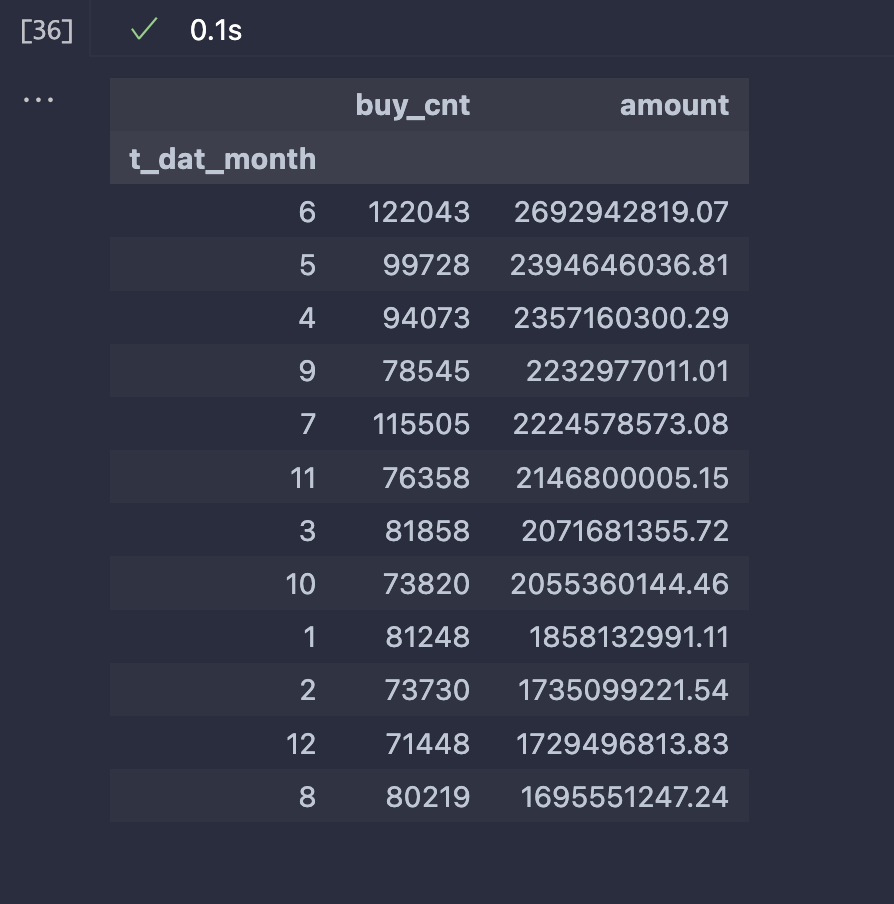This screenshot has height=904, width=894.
Task: Click amount value 1695551247.24
Action: tap(625, 797)
